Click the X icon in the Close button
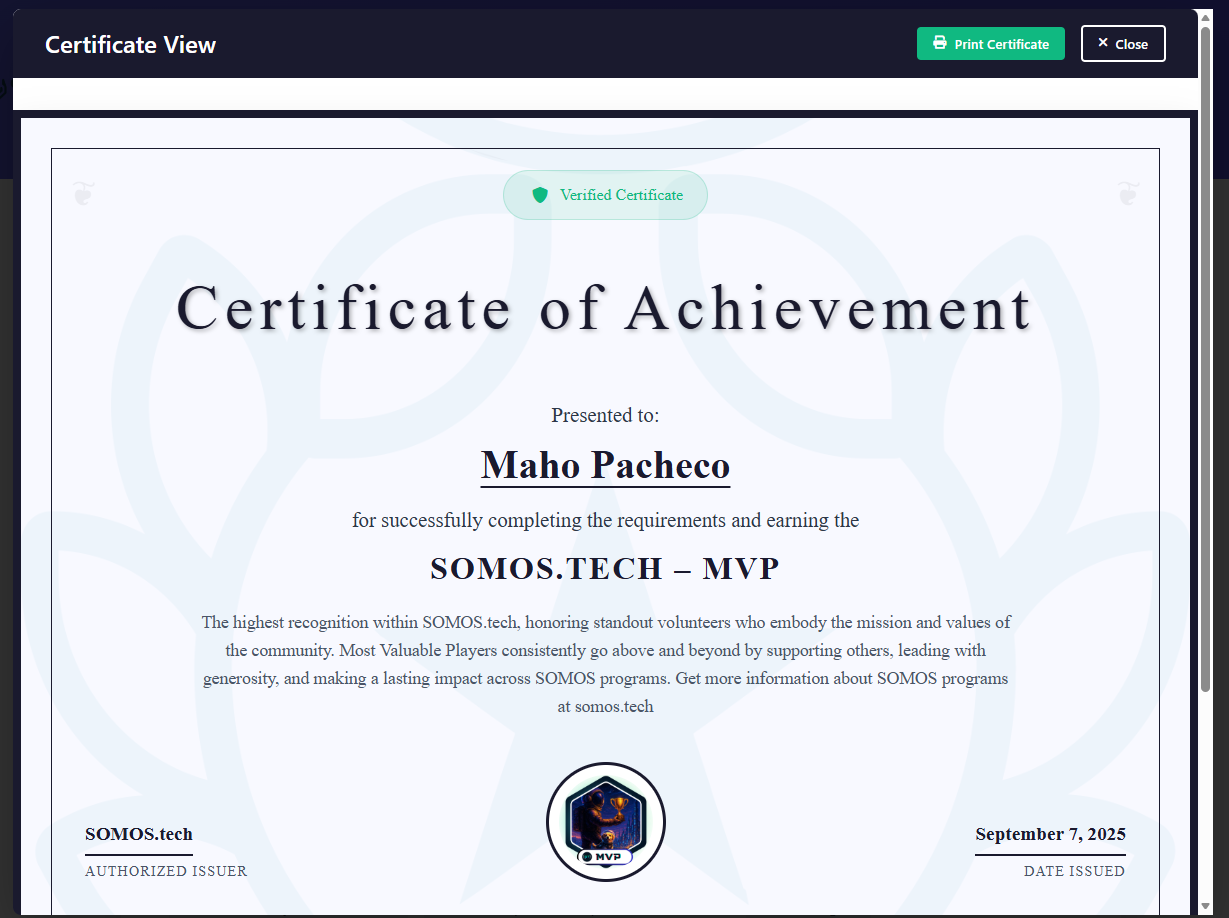Screen dimensions: 1229x918 pos(1103,43)
